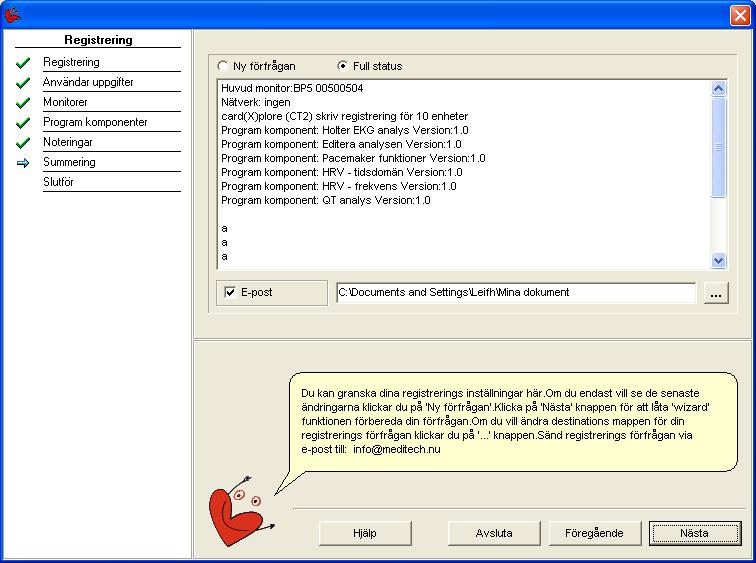Go to the Monitorer step
The height and width of the screenshot is (563, 756).
coord(66,102)
